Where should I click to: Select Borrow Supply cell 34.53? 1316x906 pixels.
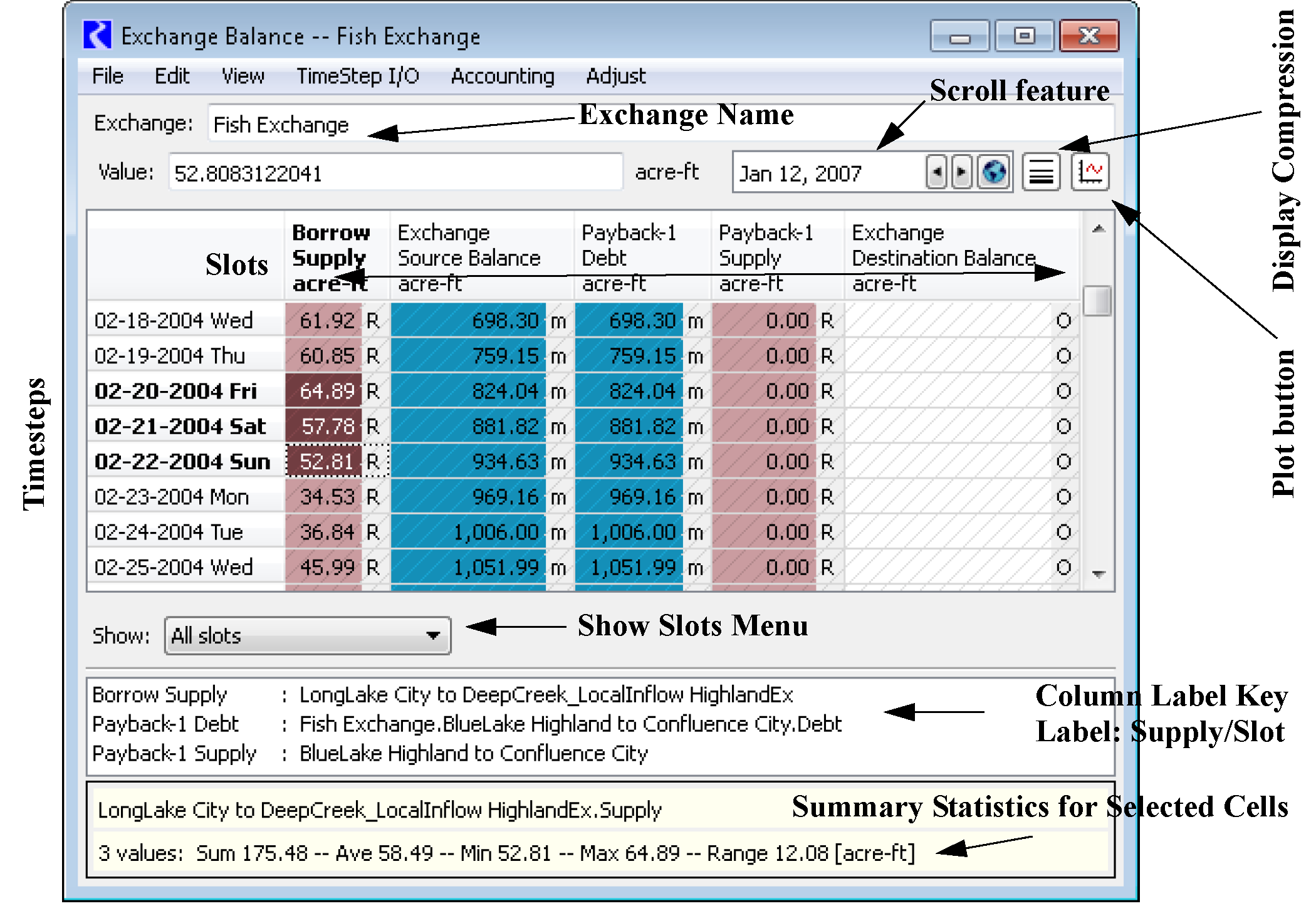325,497
